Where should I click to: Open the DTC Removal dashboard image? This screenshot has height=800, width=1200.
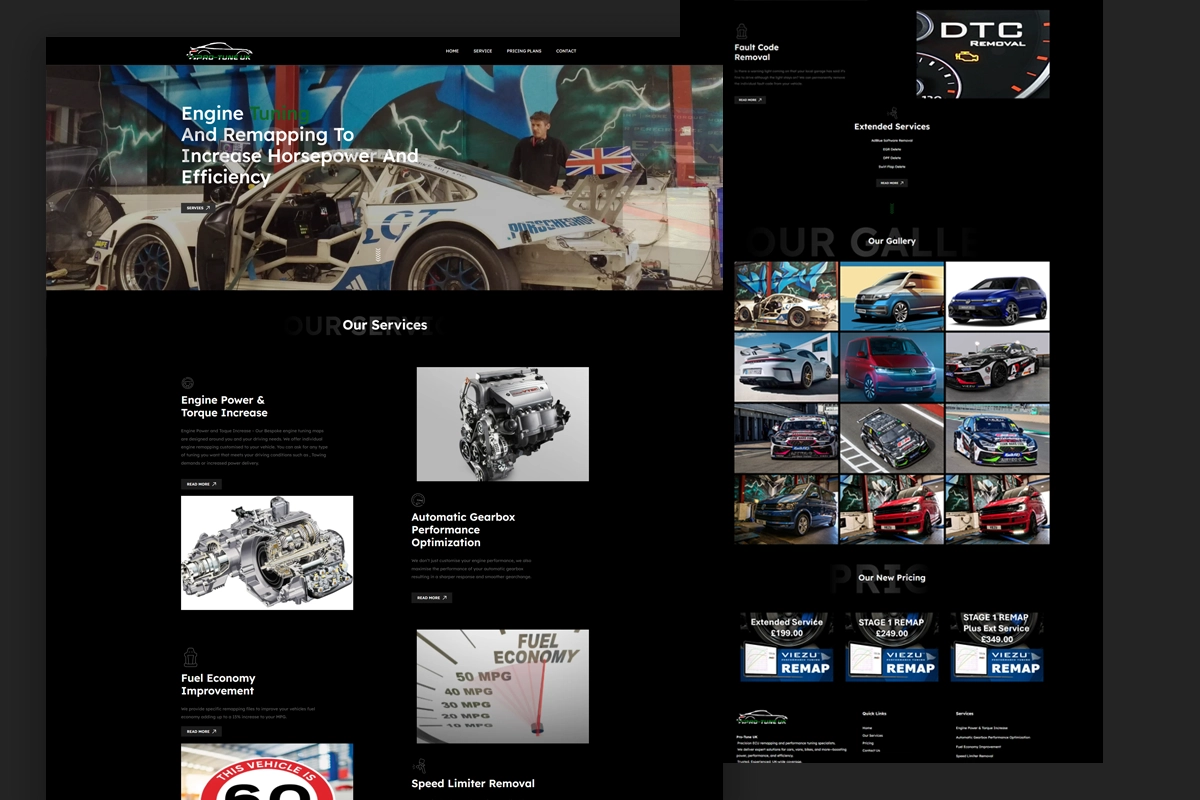pos(982,54)
